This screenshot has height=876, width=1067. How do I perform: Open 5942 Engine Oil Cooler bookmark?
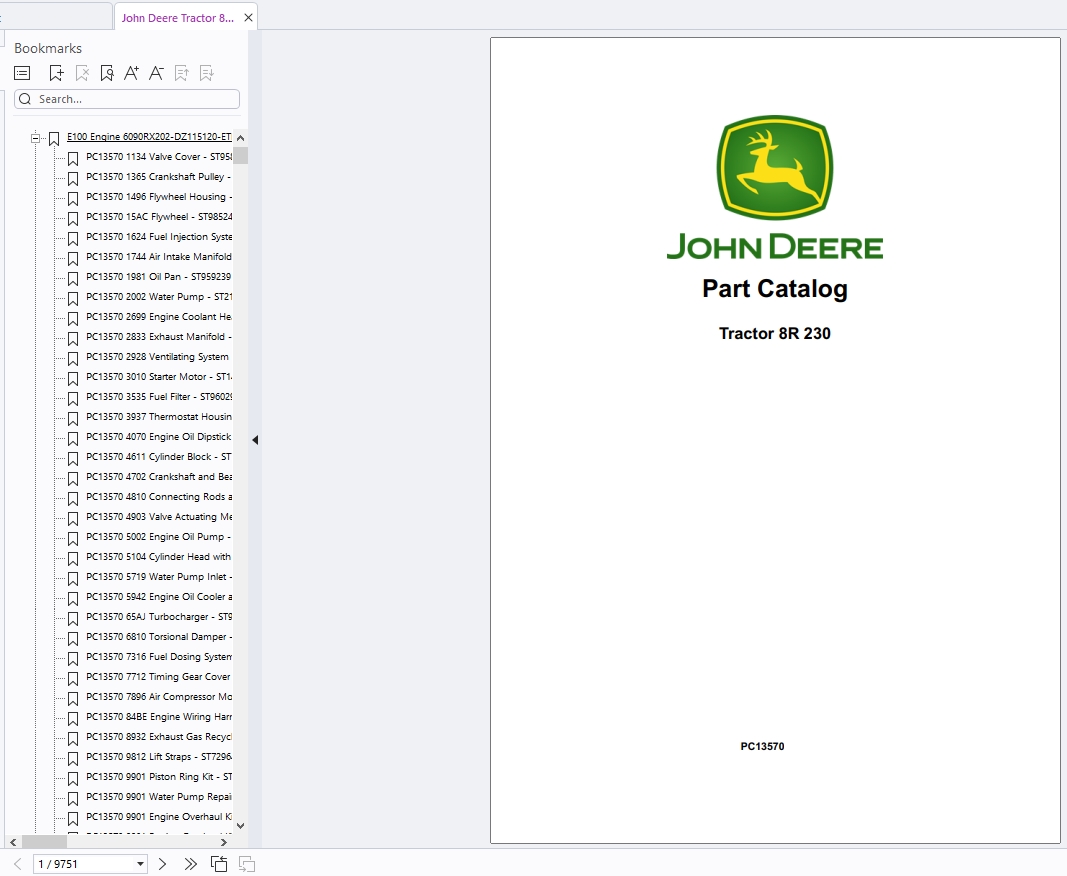[159, 597]
